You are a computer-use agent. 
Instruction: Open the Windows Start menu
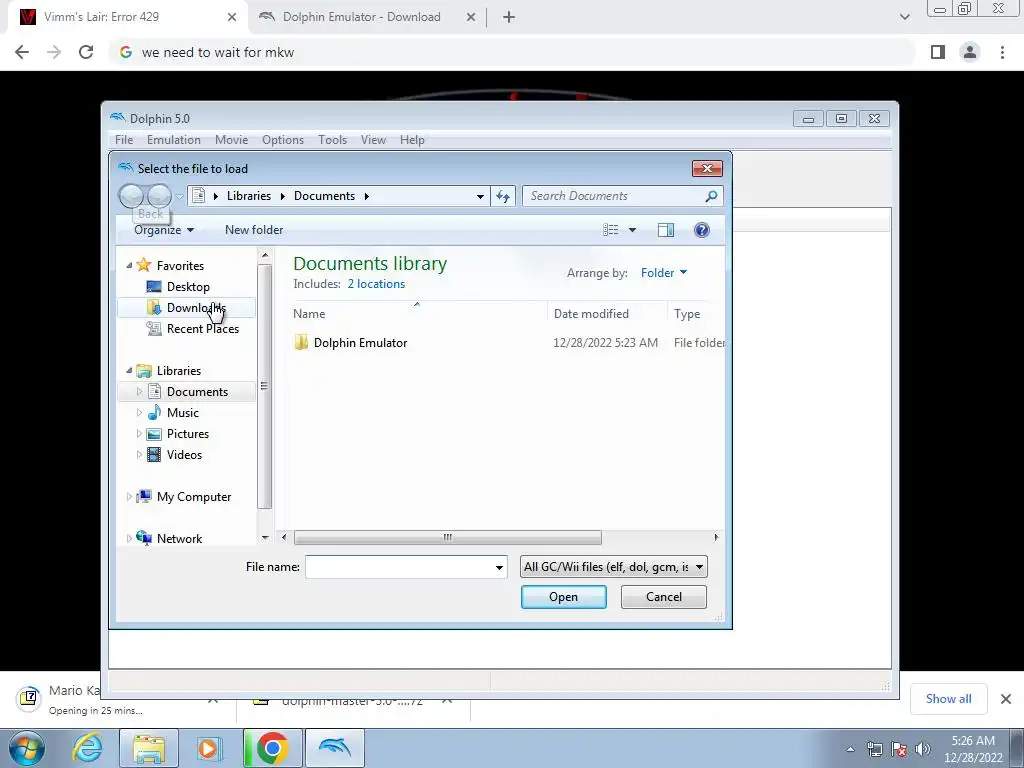[26, 748]
